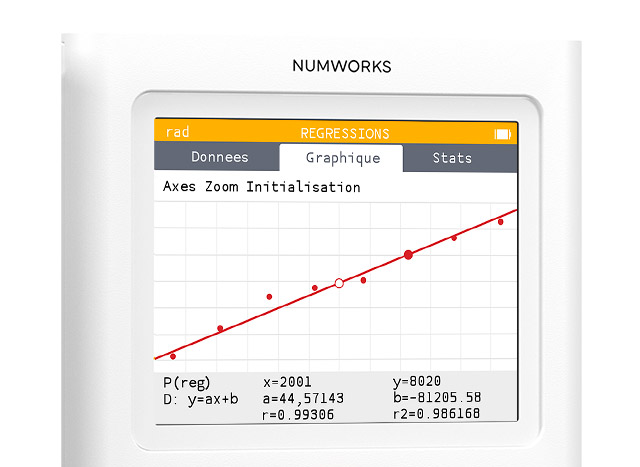
Task: Click the NUMWORKS brand logo
Action: [342, 66]
